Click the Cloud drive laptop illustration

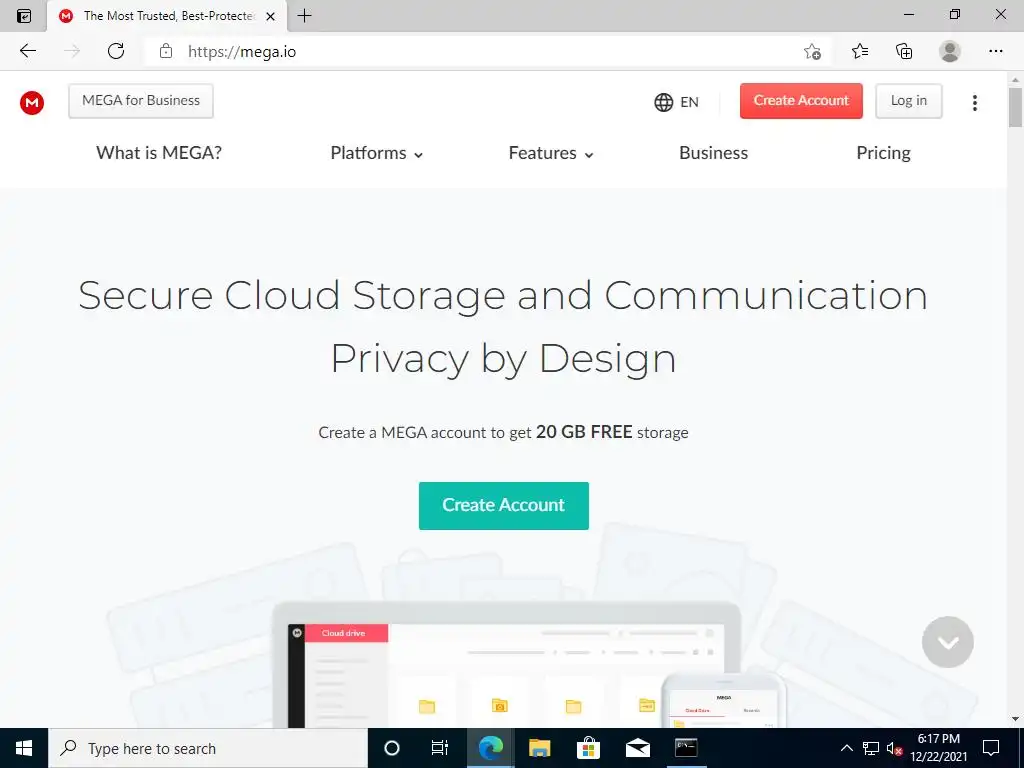(x=507, y=665)
